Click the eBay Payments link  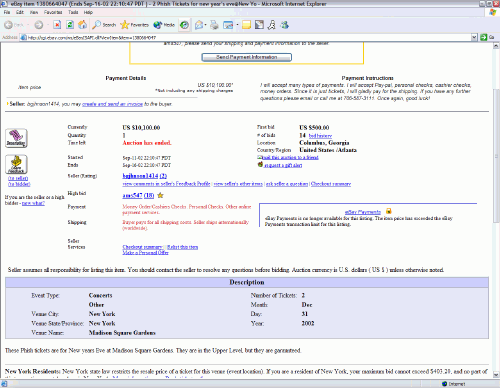(363, 212)
